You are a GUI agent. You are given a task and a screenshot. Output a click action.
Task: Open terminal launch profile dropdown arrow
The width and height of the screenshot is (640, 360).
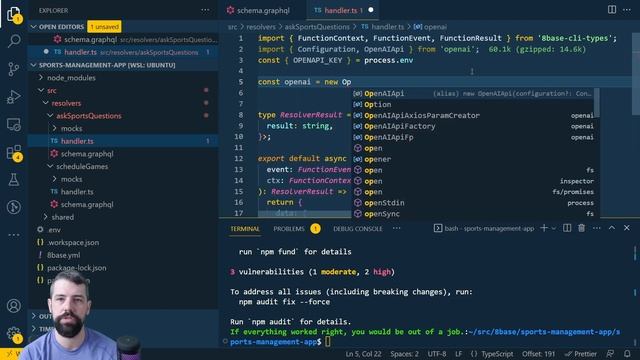(x=554, y=229)
